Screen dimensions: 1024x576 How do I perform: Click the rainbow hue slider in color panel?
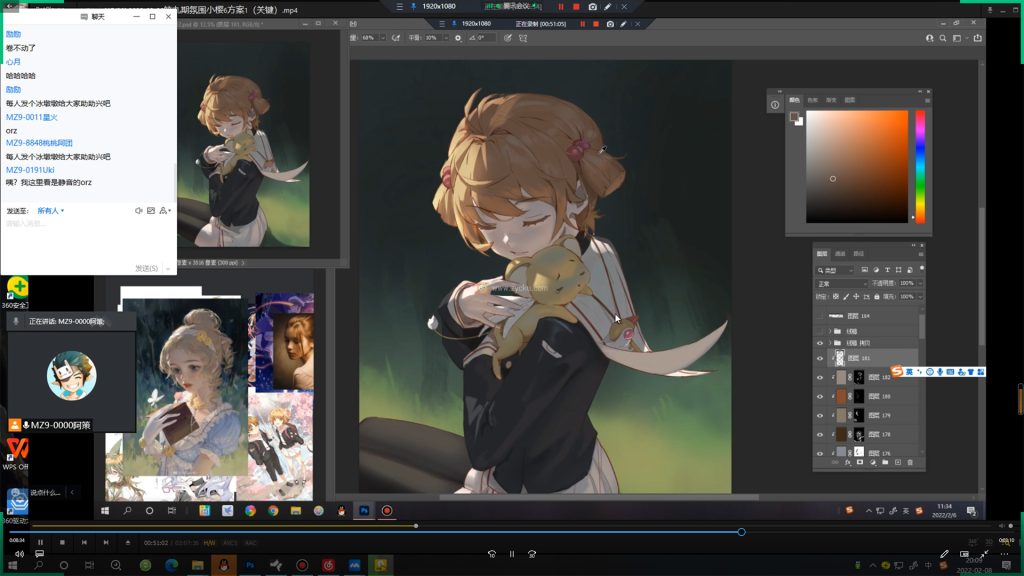coord(920,165)
